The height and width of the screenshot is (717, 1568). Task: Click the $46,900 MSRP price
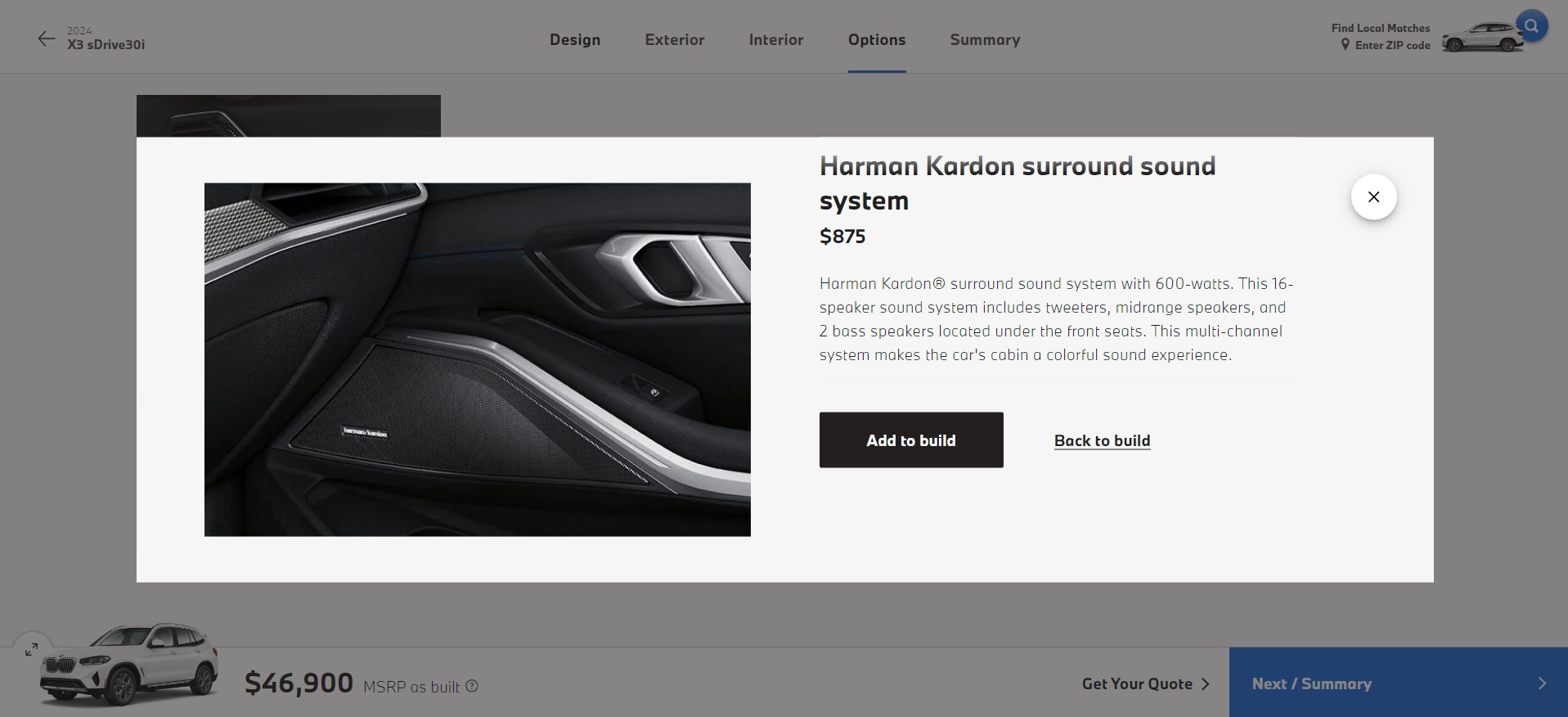tap(299, 683)
